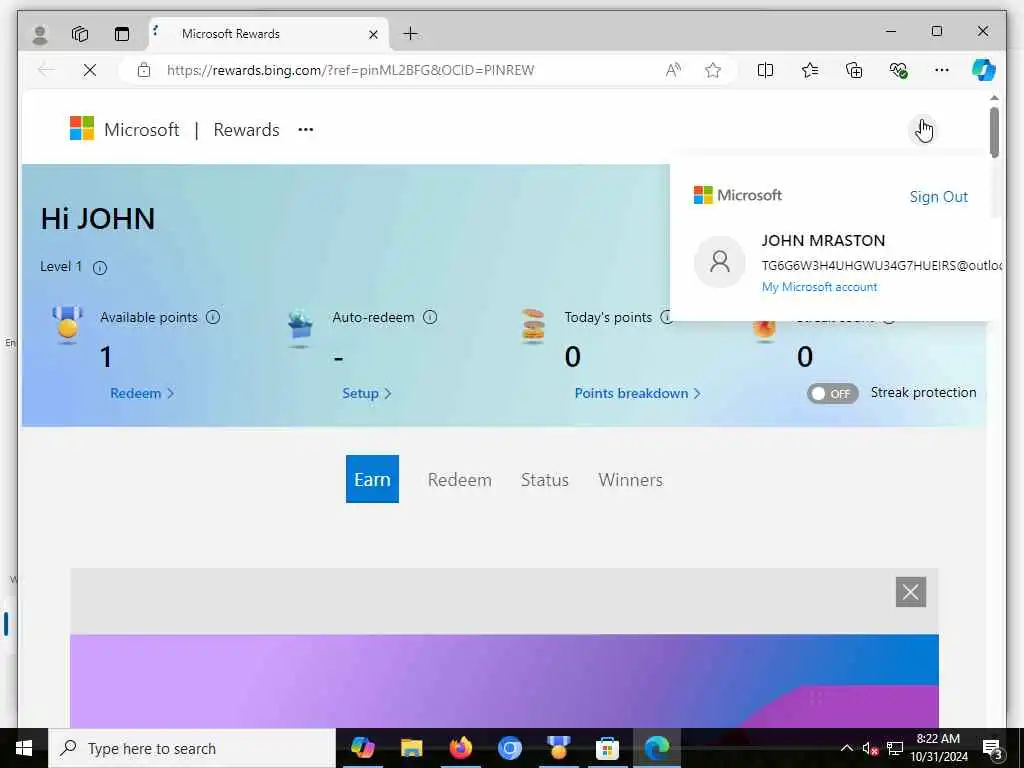Switch to the Status tab

(545, 479)
